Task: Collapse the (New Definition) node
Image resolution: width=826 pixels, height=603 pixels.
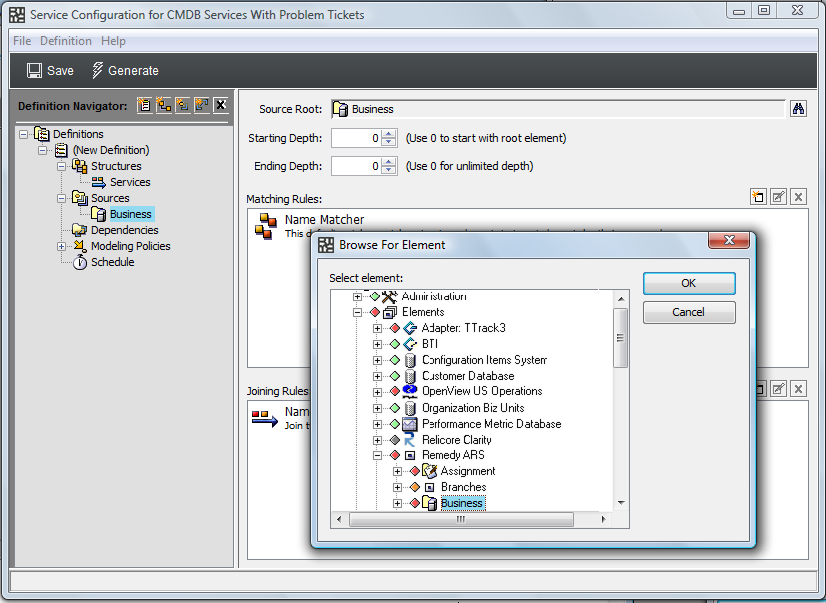Action: tap(43, 151)
